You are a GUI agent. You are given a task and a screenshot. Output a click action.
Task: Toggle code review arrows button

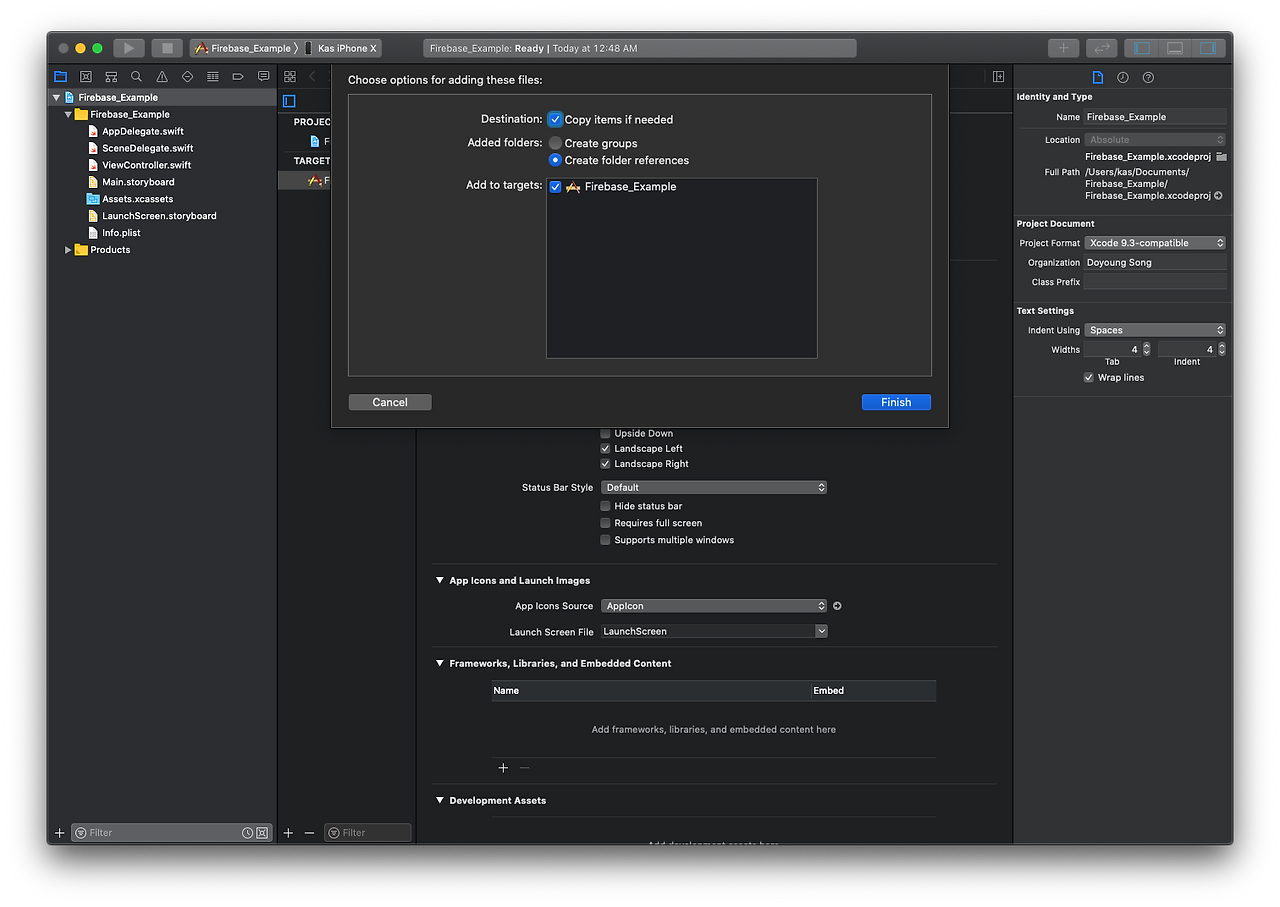[1101, 48]
